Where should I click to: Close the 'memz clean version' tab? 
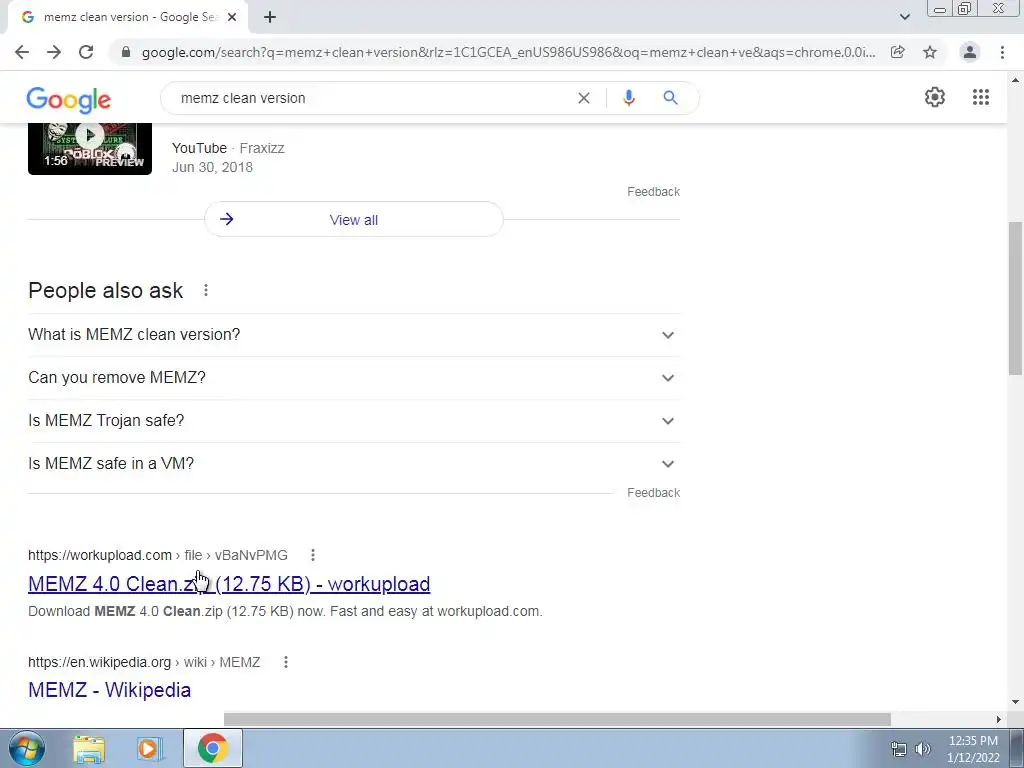tap(232, 17)
